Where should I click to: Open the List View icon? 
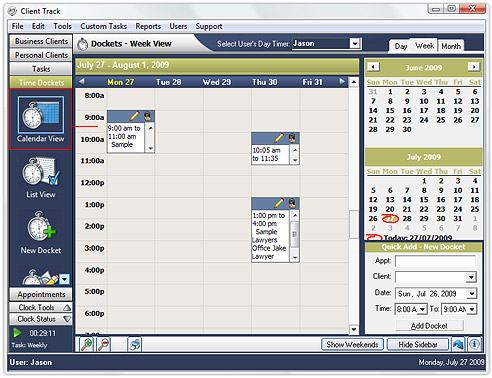pos(41,172)
